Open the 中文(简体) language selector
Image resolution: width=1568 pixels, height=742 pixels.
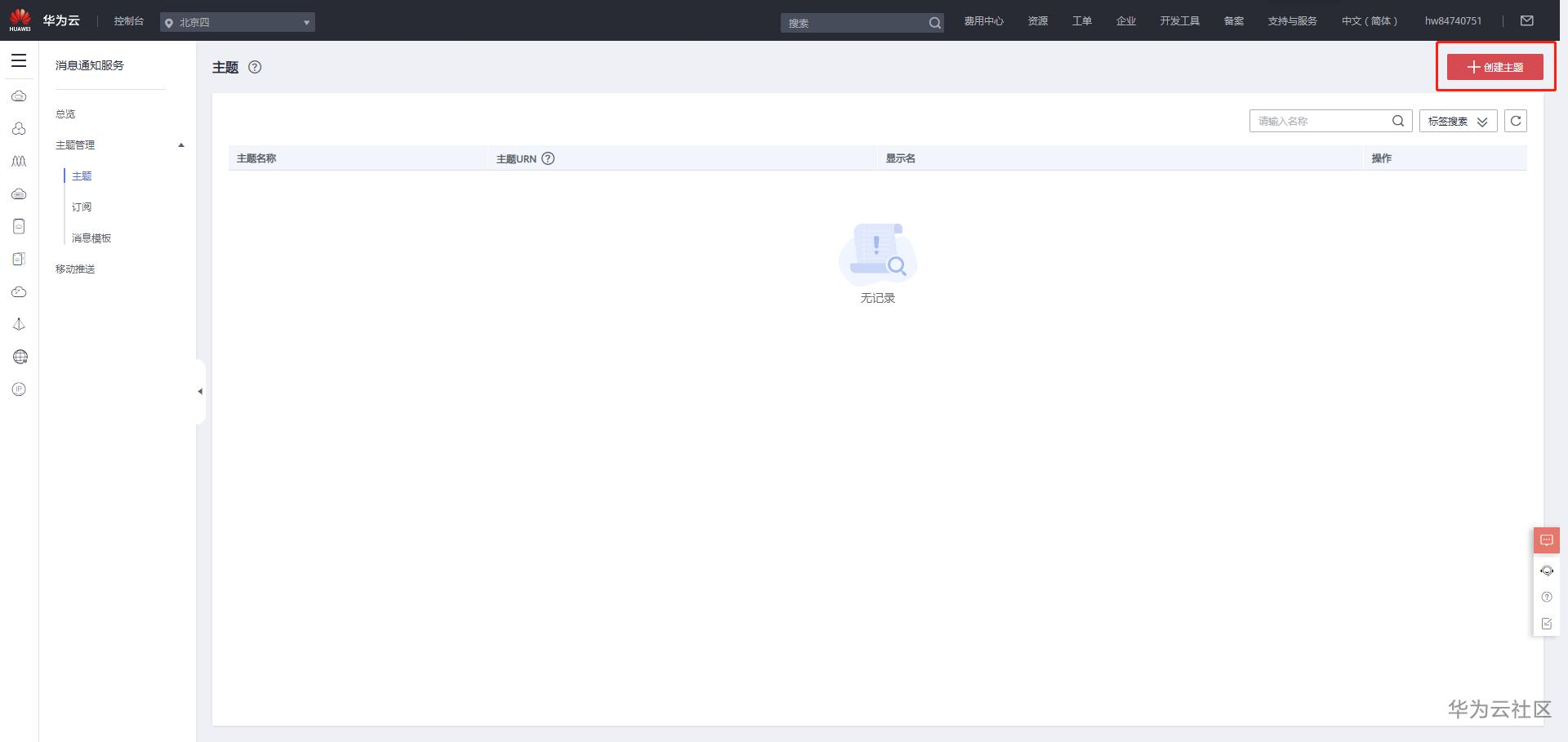tap(1370, 21)
